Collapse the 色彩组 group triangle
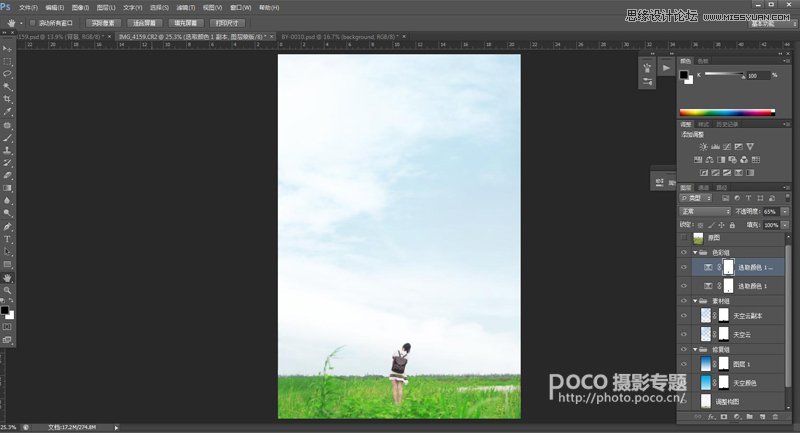This screenshot has height=433, width=800. pyautogui.click(x=695, y=252)
